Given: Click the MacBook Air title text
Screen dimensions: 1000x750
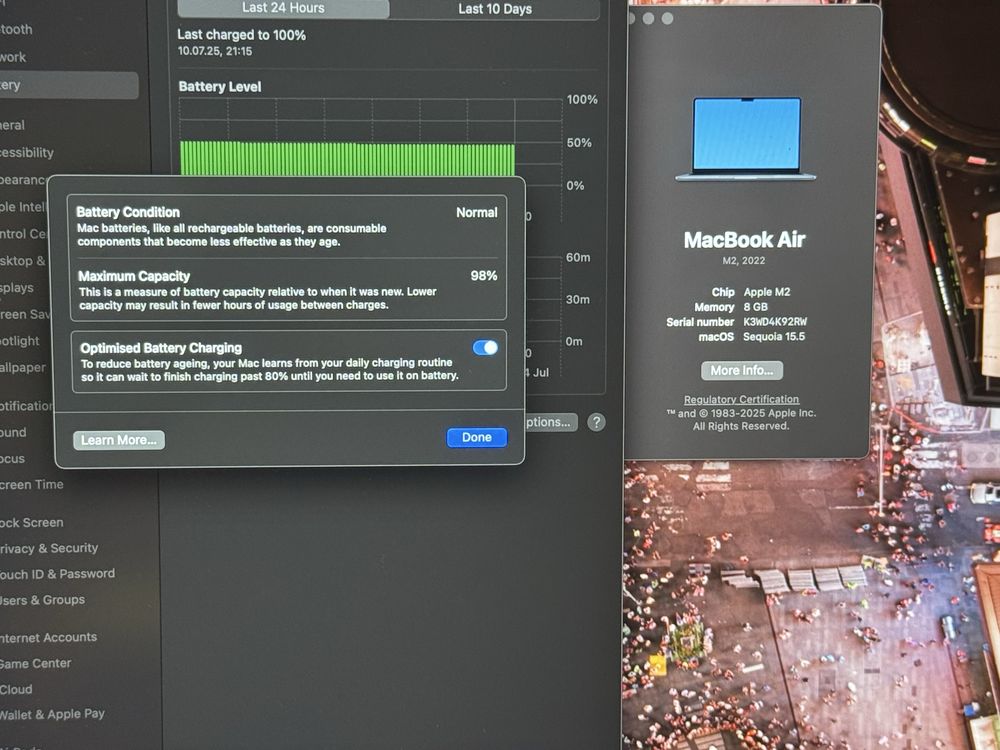Looking at the screenshot, I should tap(744, 240).
